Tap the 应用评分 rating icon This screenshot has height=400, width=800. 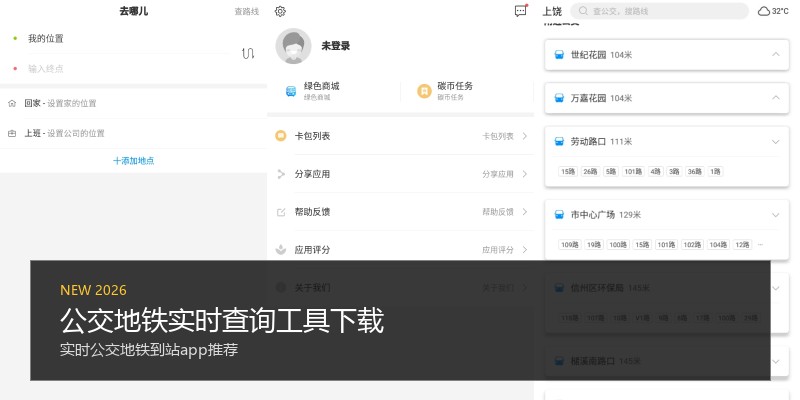tap(281, 249)
